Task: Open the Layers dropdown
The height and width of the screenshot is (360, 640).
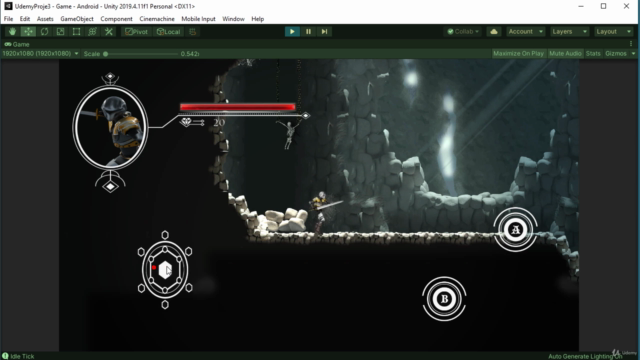Action: [569, 31]
